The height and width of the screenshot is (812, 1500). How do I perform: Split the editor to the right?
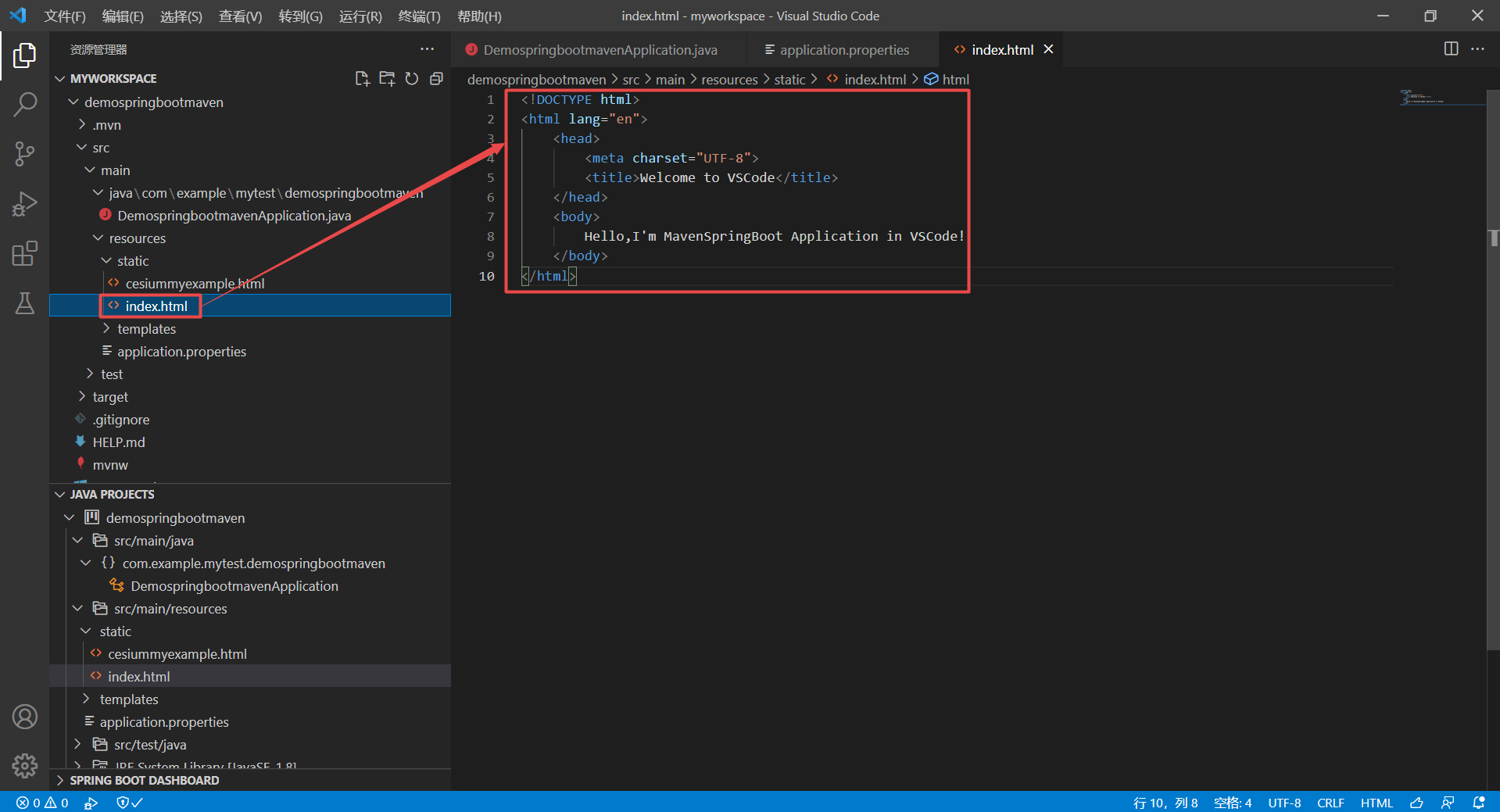pyautogui.click(x=1451, y=49)
